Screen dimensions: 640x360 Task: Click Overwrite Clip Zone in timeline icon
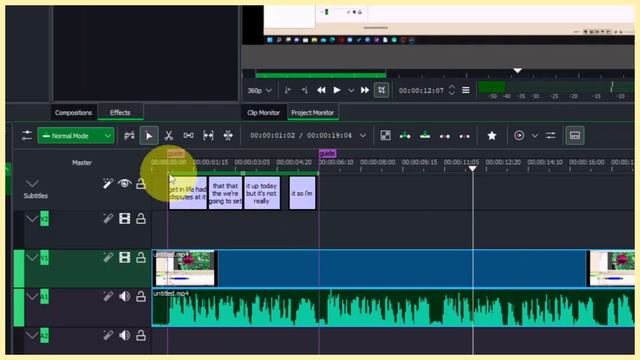click(x=425, y=136)
